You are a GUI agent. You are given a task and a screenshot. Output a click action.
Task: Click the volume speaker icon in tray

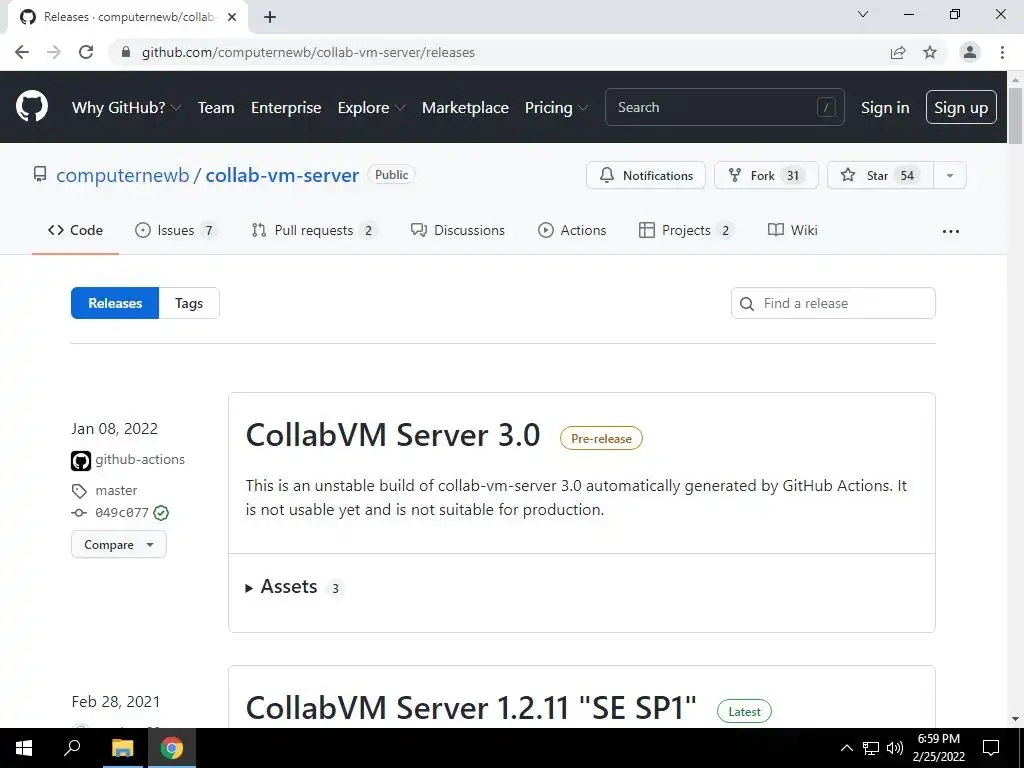(895, 748)
